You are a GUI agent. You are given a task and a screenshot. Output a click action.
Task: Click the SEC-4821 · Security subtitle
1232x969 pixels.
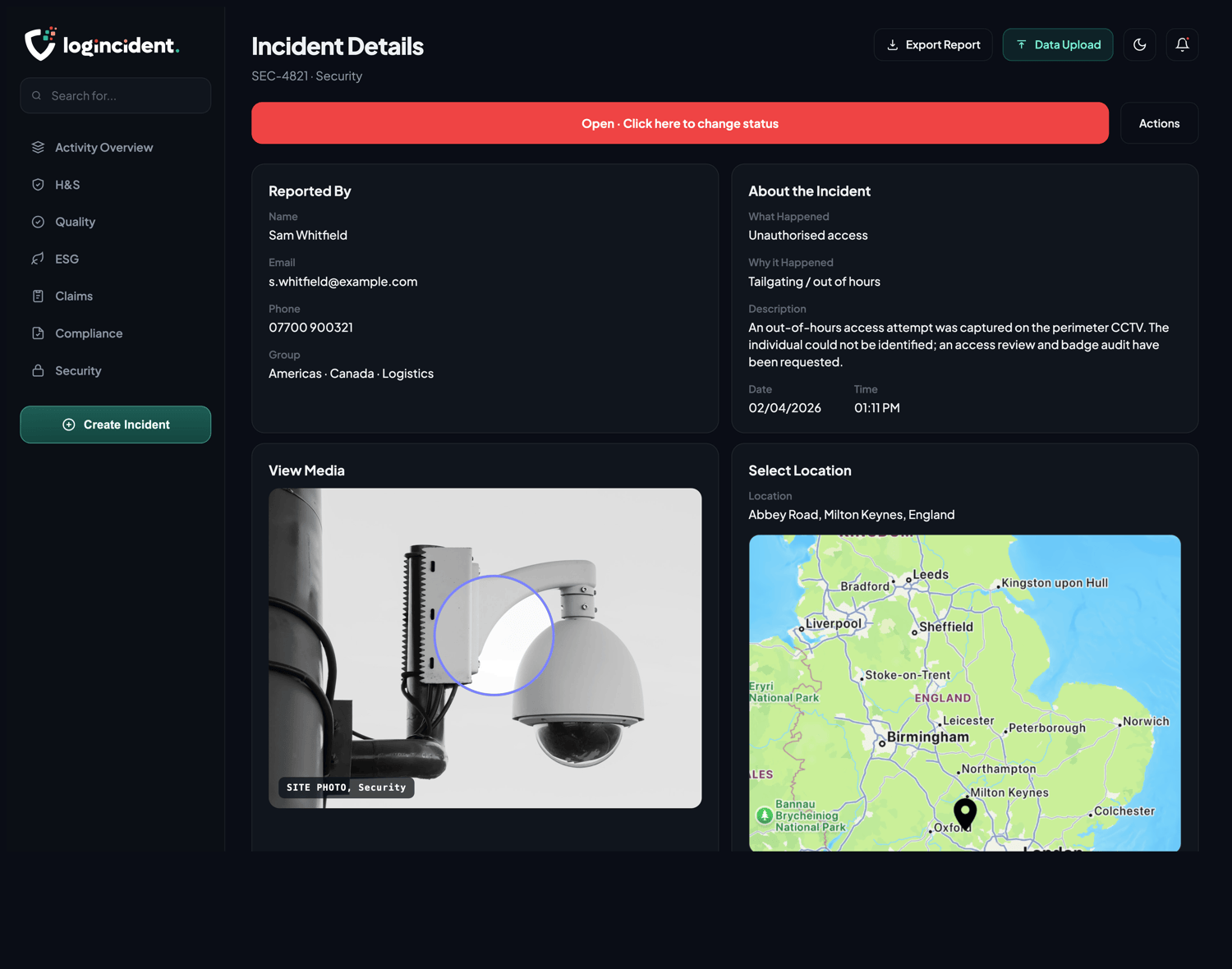coord(307,76)
